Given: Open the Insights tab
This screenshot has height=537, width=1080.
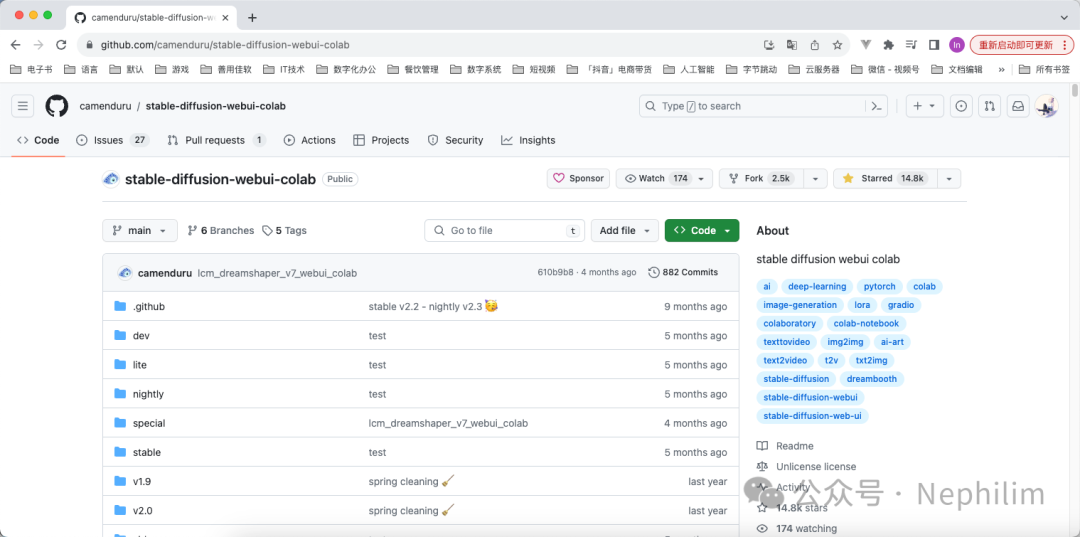Looking at the screenshot, I should [528, 140].
